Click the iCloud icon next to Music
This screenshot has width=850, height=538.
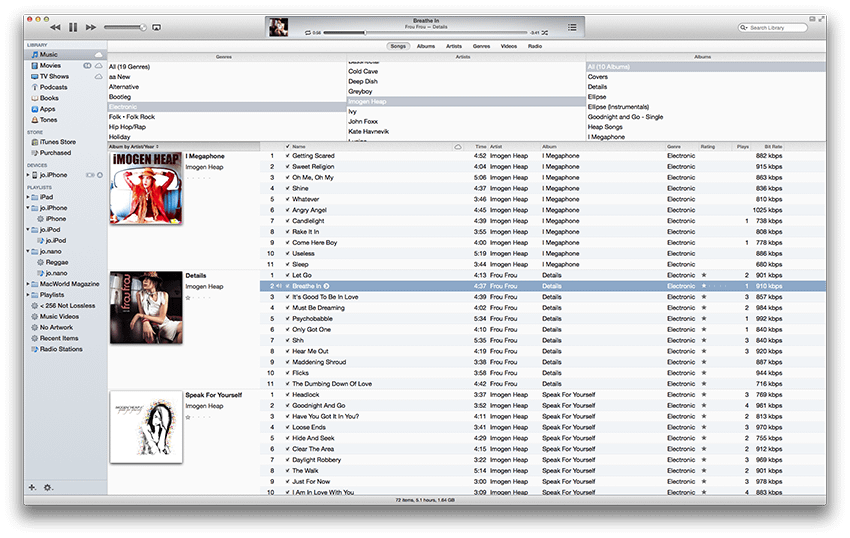[x=99, y=54]
